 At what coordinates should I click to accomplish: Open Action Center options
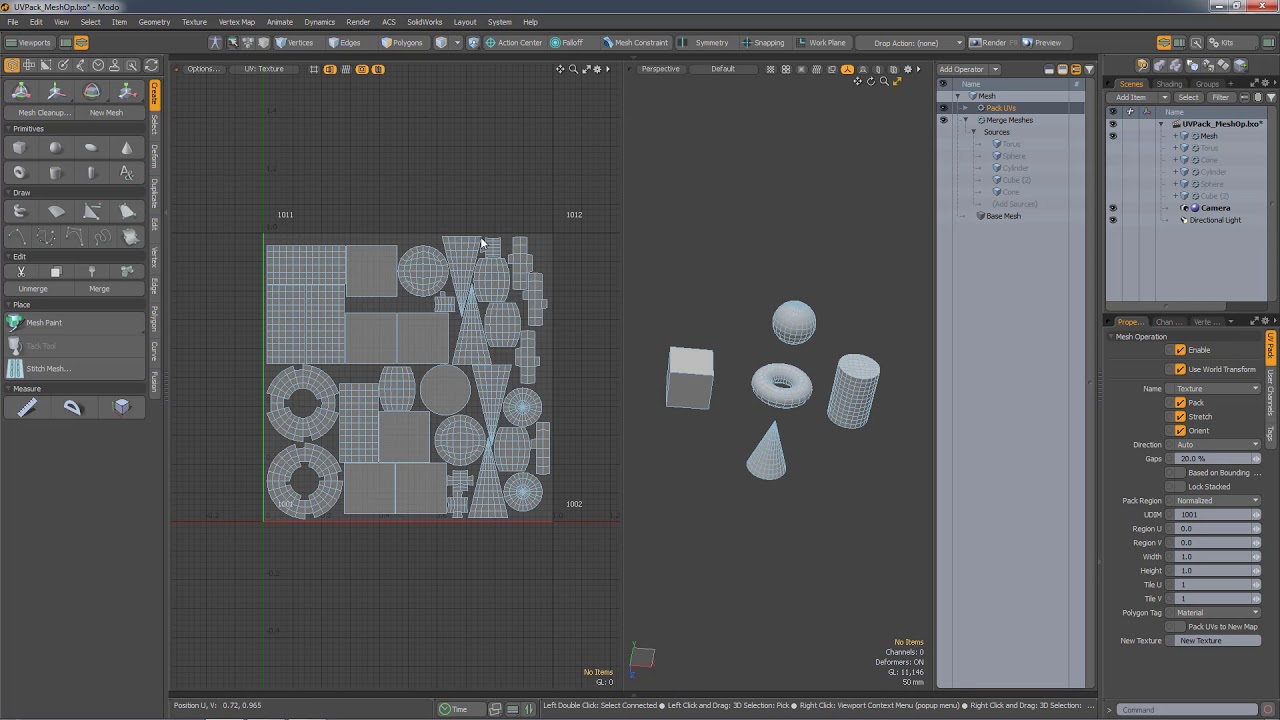514,43
